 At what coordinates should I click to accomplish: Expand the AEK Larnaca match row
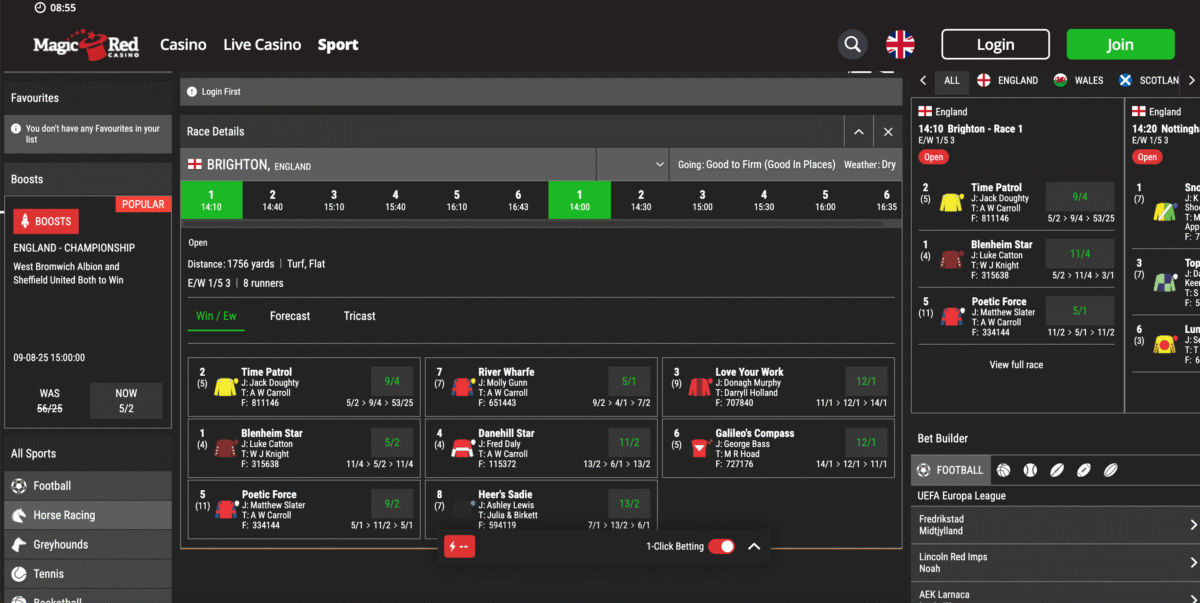point(1055,594)
